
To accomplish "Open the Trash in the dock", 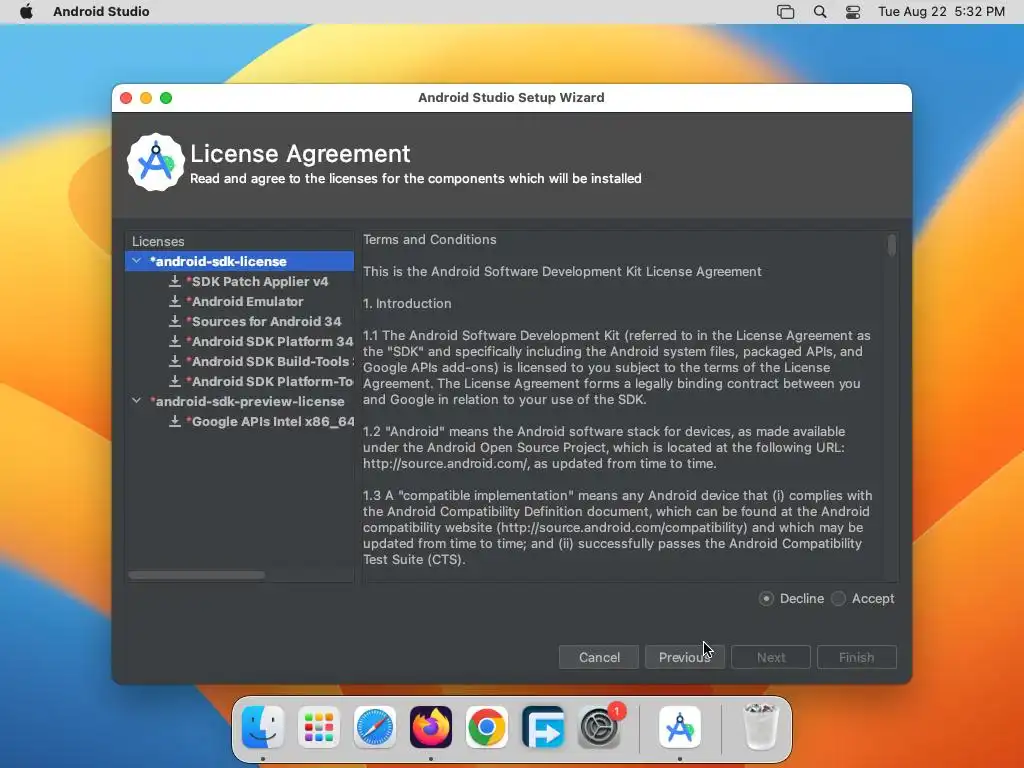I will (761, 727).
